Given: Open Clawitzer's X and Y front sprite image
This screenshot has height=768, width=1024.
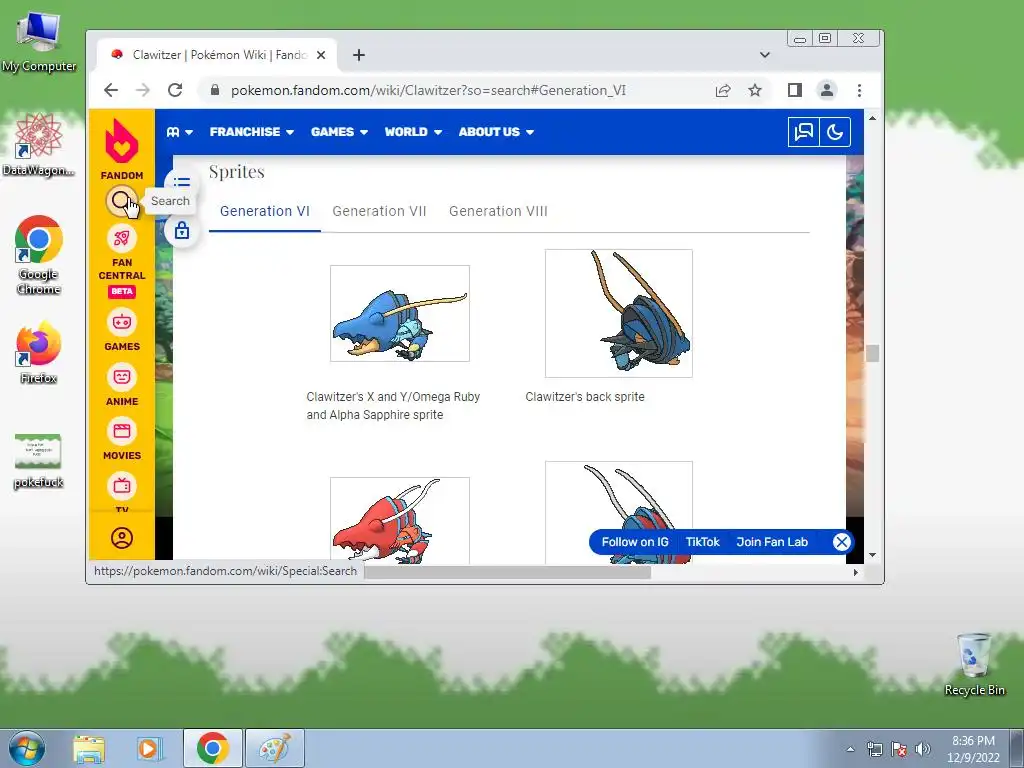Looking at the screenshot, I should click(400, 313).
